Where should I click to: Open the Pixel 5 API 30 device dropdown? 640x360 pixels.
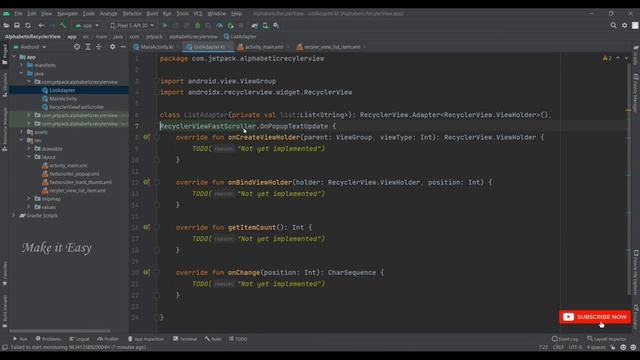(x=132, y=25)
